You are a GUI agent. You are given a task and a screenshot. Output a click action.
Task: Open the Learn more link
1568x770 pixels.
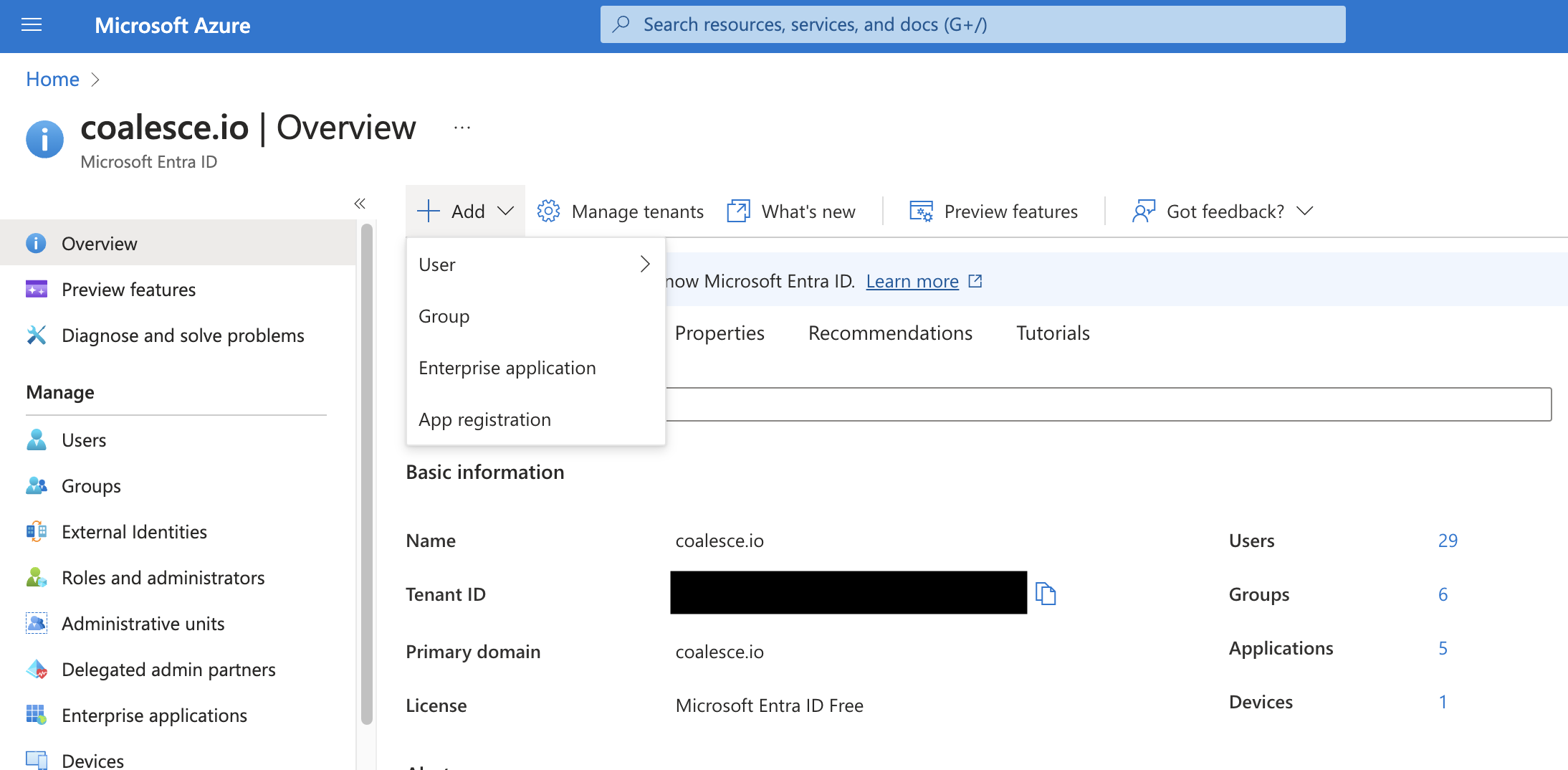(x=912, y=281)
